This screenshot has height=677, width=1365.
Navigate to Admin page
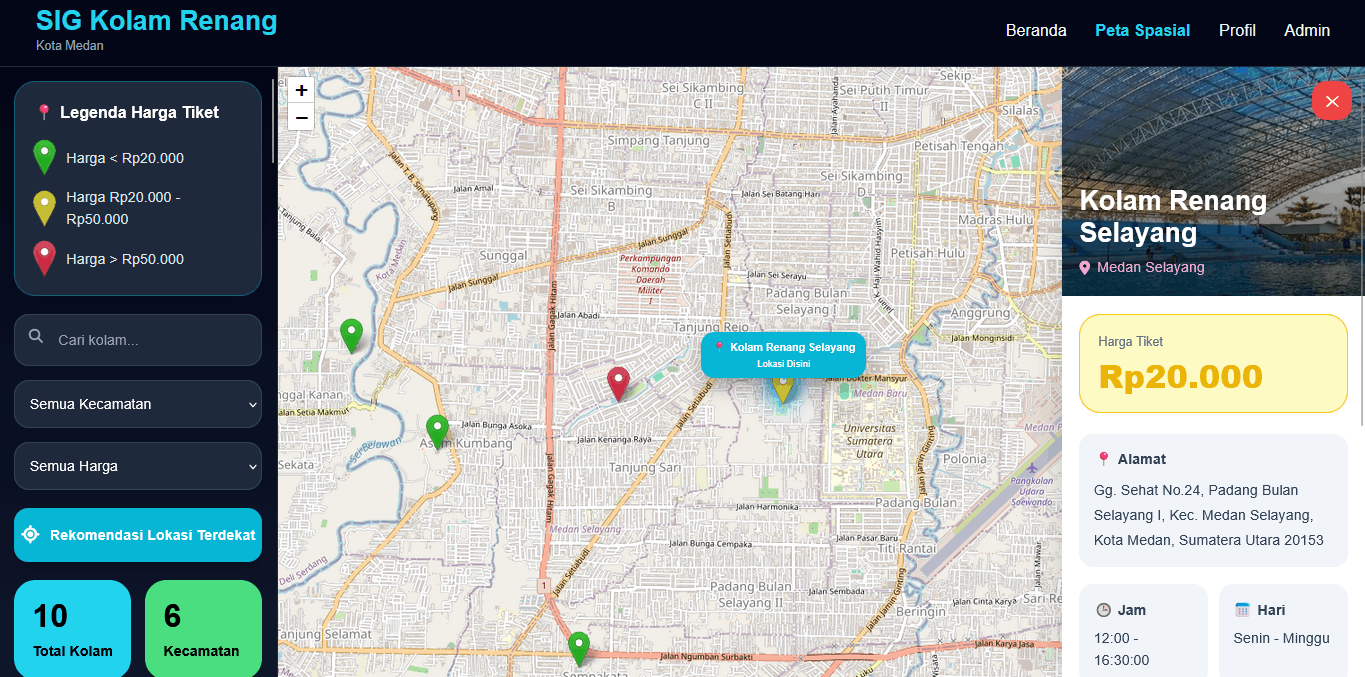coord(1307,30)
